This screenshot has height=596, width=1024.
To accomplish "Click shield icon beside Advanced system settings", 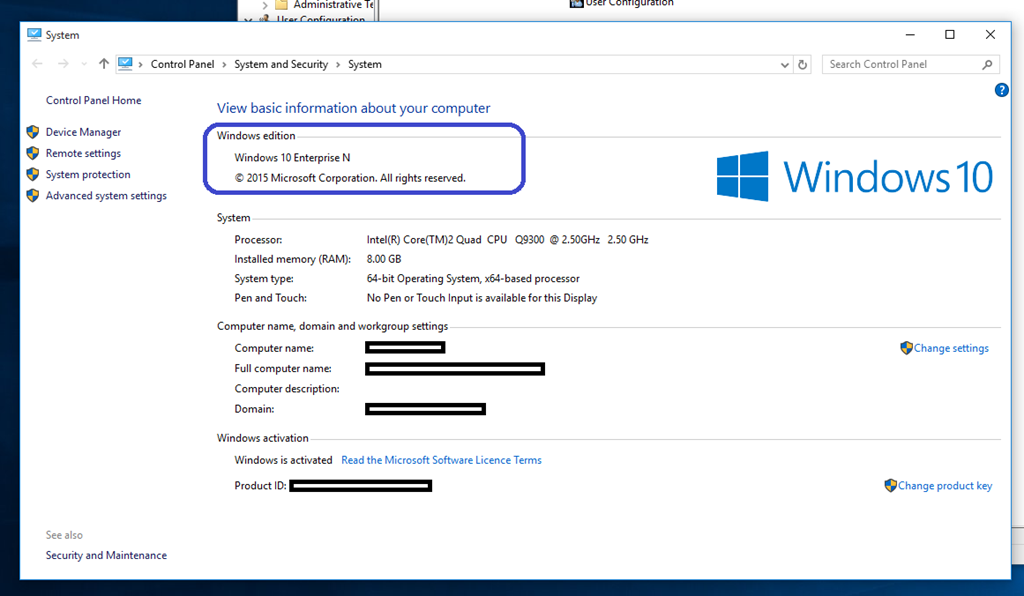I will [x=33, y=196].
